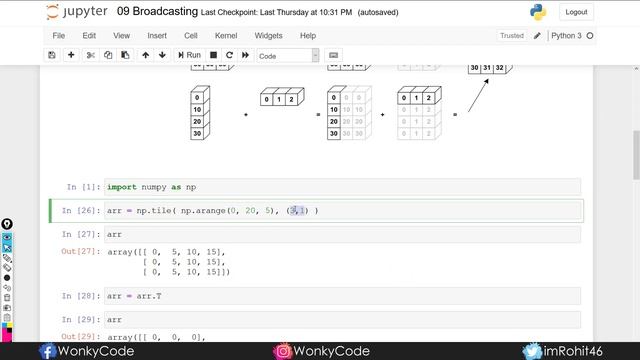This screenshot has height=360, width=640.
Task: Move selected cell up arrow
Action: point(146,55)
